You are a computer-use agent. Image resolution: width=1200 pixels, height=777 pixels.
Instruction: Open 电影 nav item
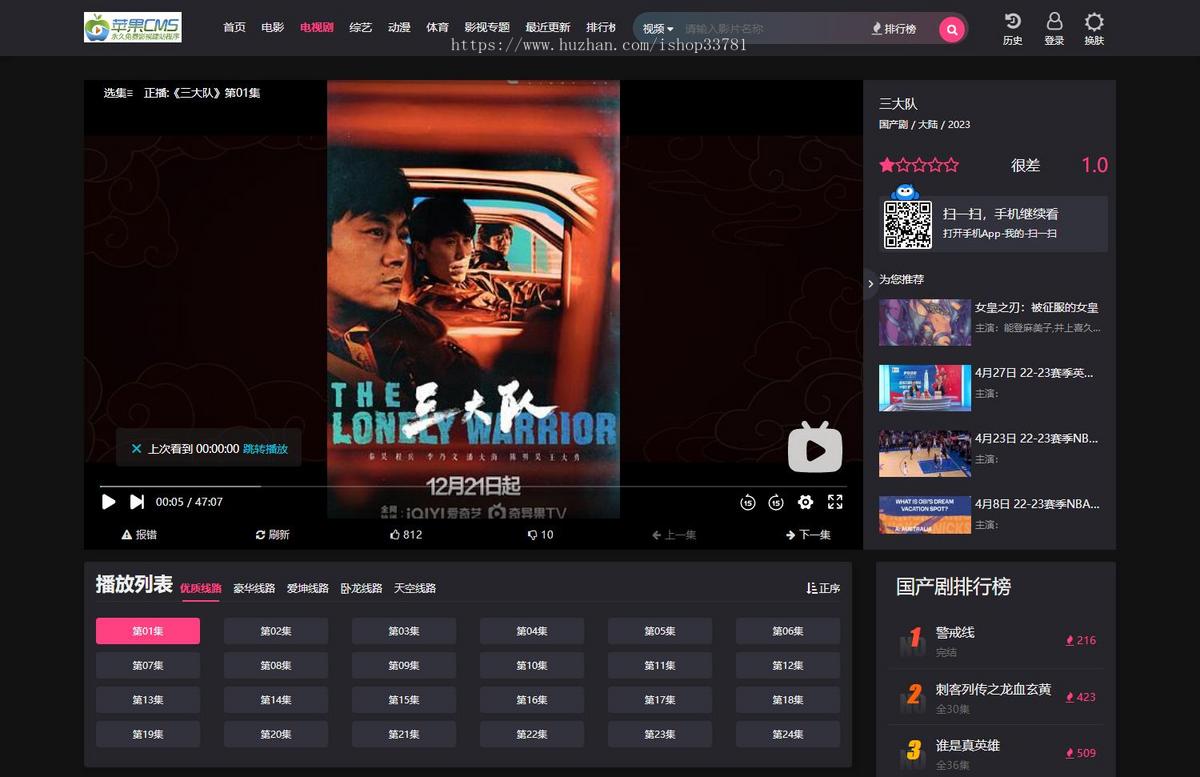(x=272, y=27)
